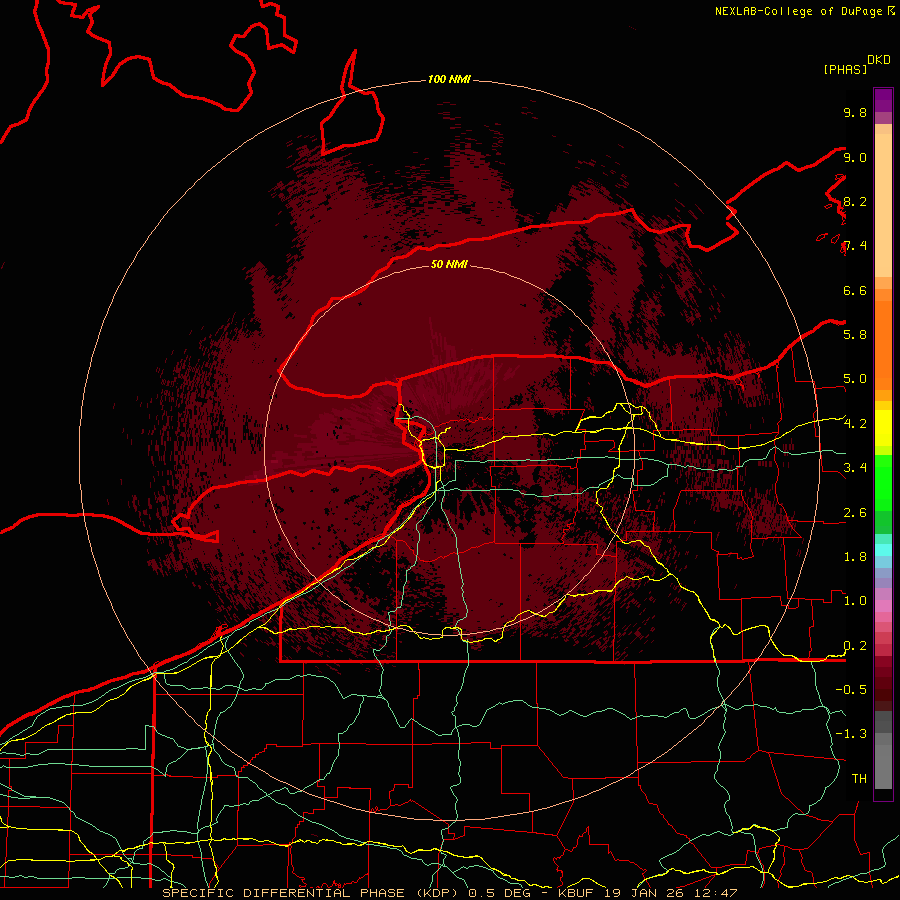This screenshot has height=900, width=900.
Task: Select the 5.0 value on the color scale
Action: tap(855, 379)
